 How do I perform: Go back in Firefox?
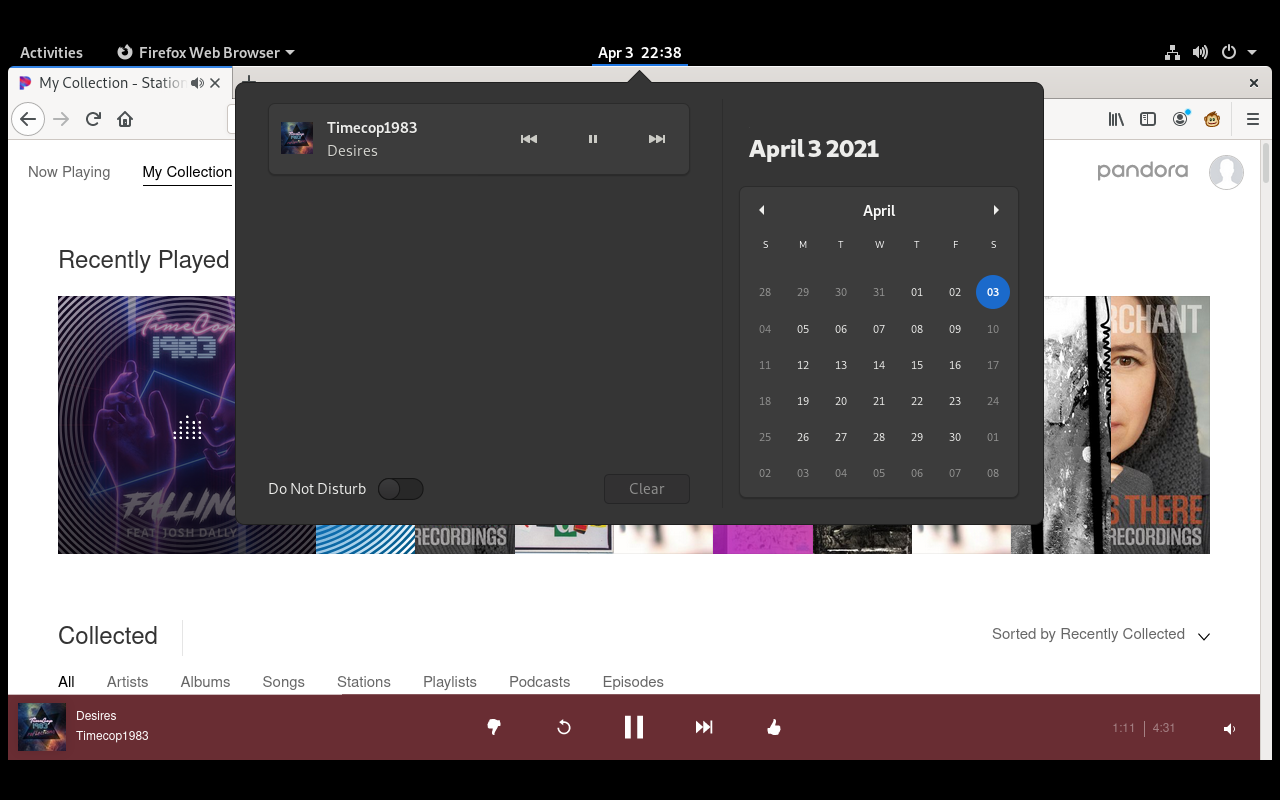click(28, 119)
